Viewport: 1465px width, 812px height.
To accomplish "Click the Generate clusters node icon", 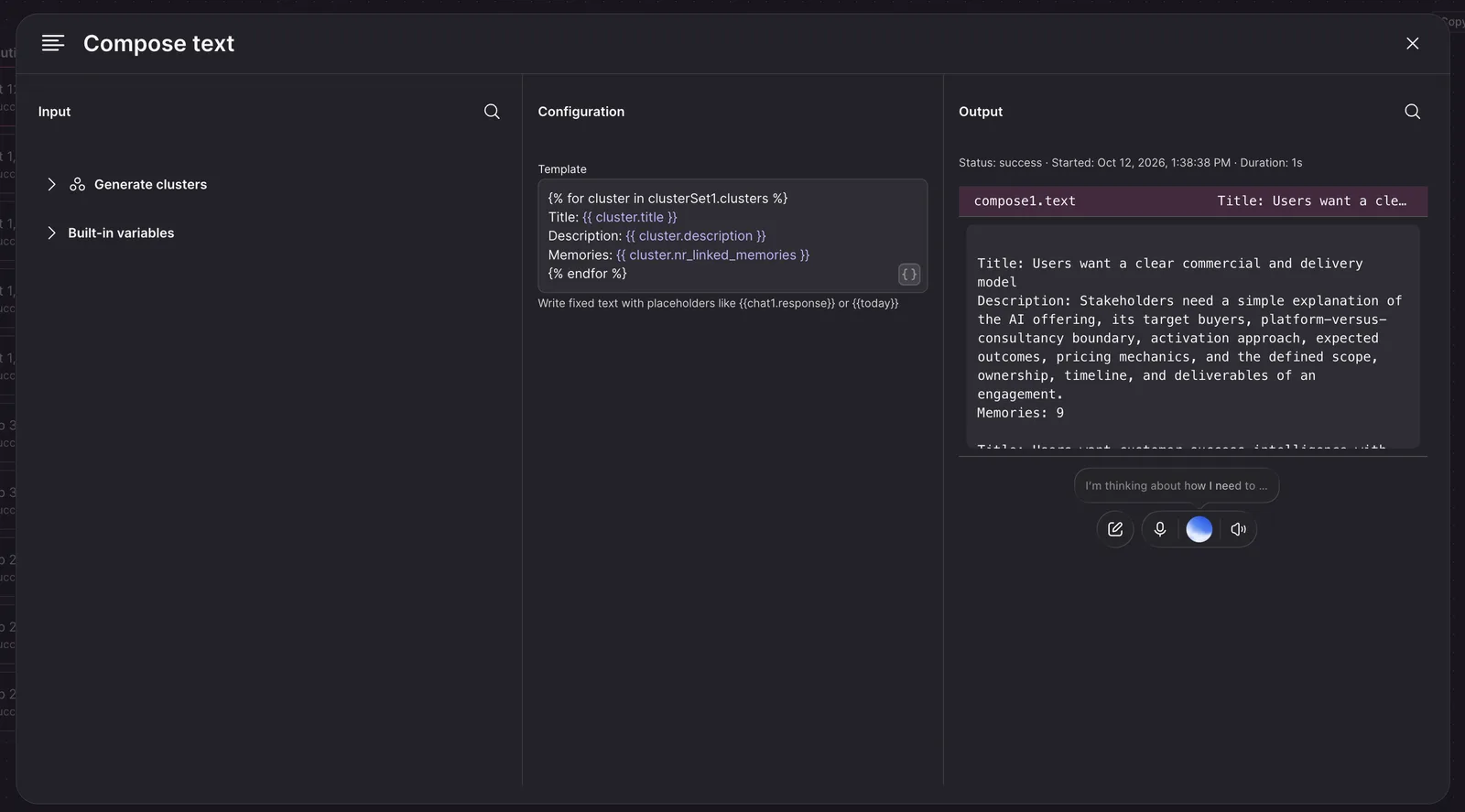I will (78, 185).
